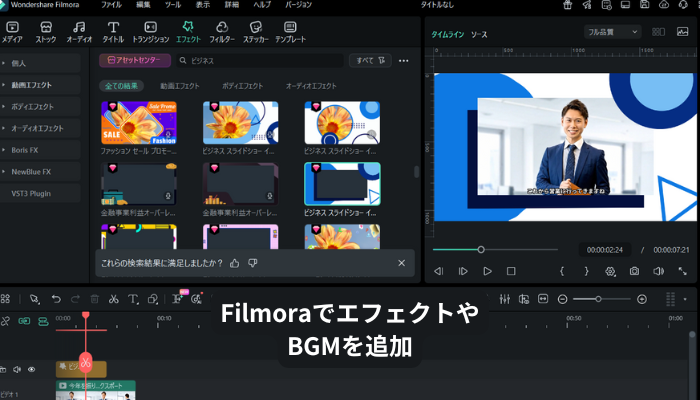Toggle the timeline link clips icon
Screen dimensions: 700x400
(x=24, y=321)
